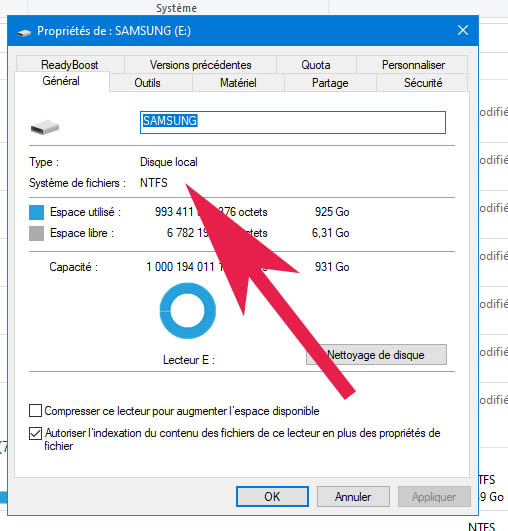Click the SAMSUNG volume name field

tap(293, 122)
